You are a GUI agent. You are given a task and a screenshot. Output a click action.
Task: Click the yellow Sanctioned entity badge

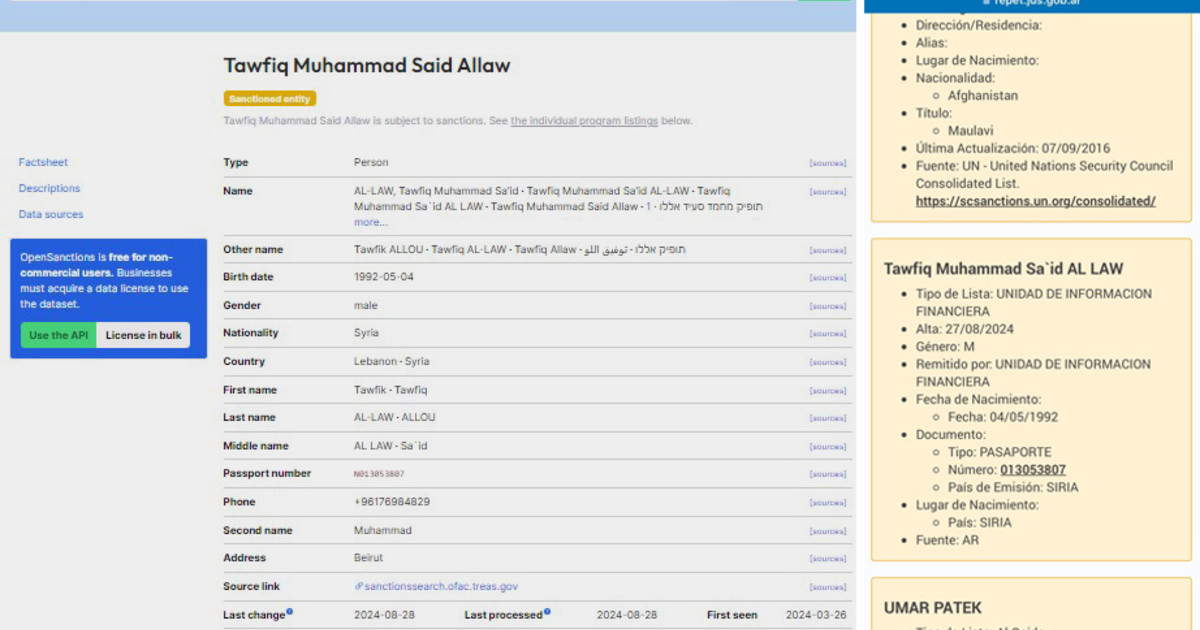click(x=270, y=99)
